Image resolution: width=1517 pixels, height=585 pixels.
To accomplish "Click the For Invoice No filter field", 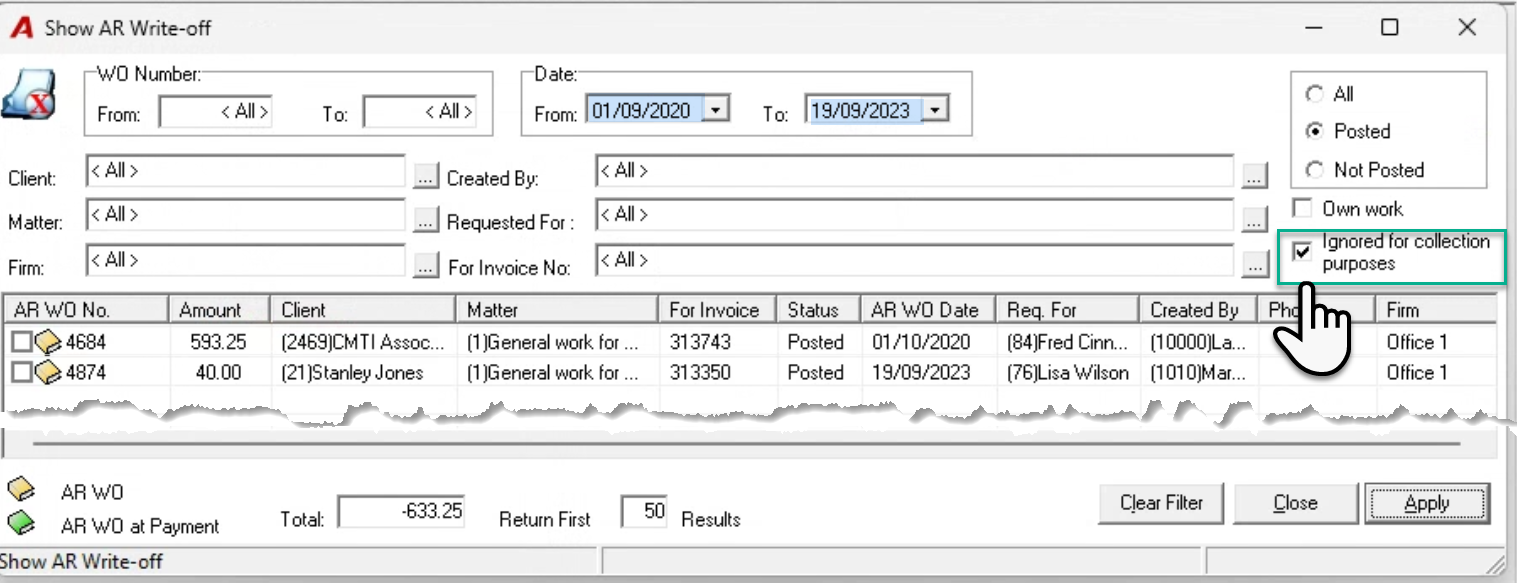I will 914,260.
